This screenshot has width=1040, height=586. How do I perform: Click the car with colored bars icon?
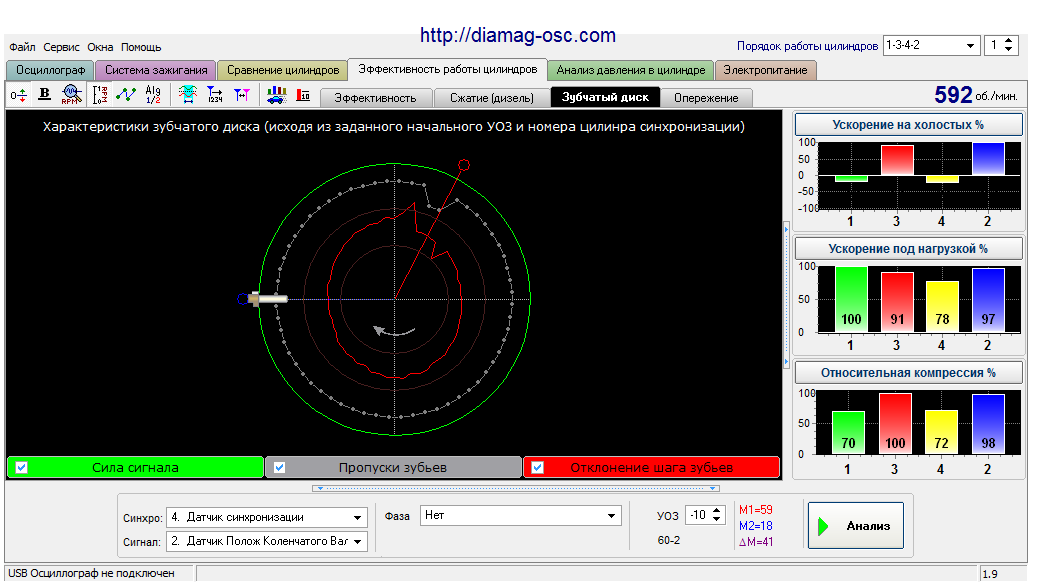pos(276,95)
